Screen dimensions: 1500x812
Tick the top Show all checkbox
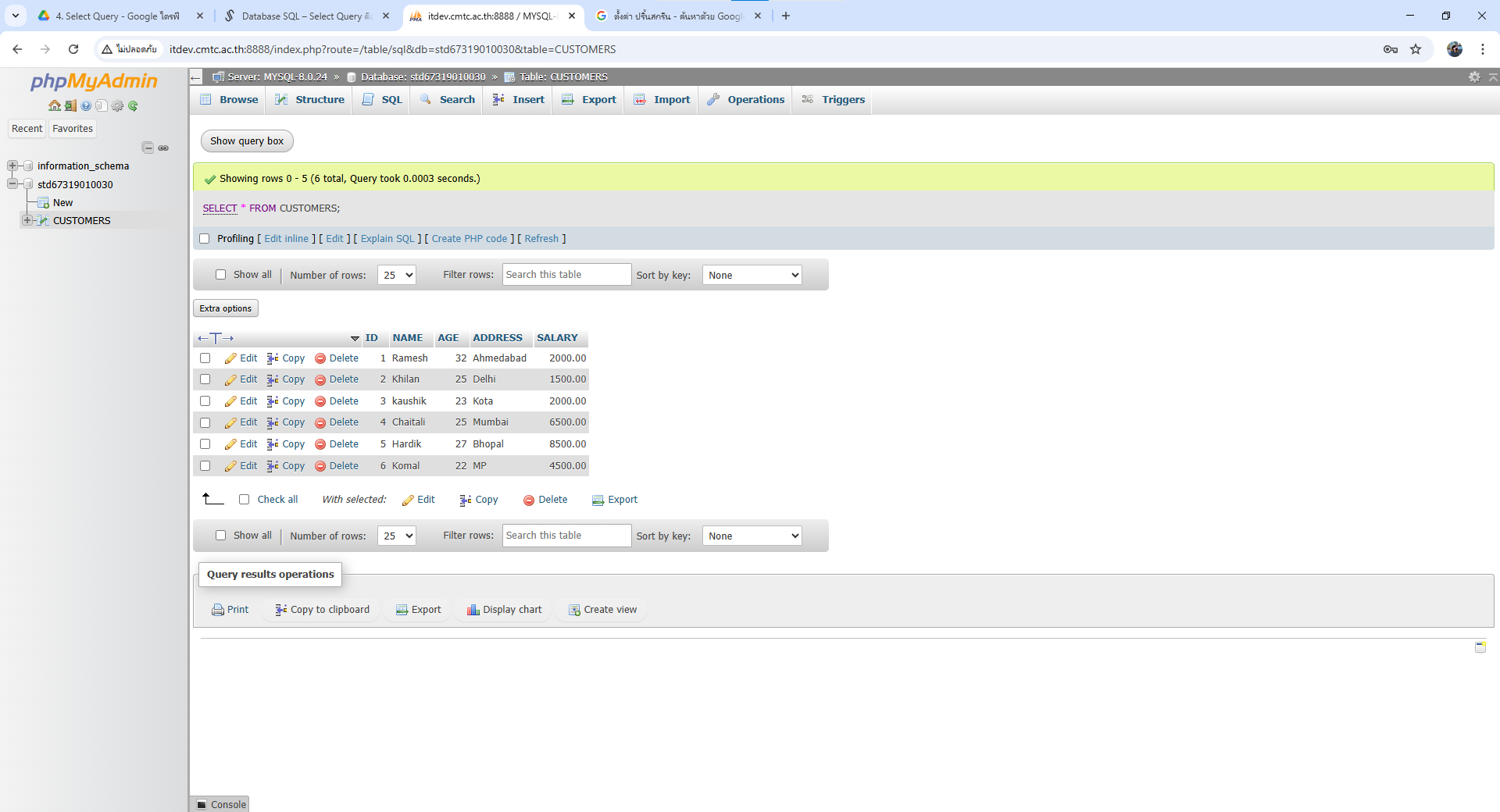point(220,275)
